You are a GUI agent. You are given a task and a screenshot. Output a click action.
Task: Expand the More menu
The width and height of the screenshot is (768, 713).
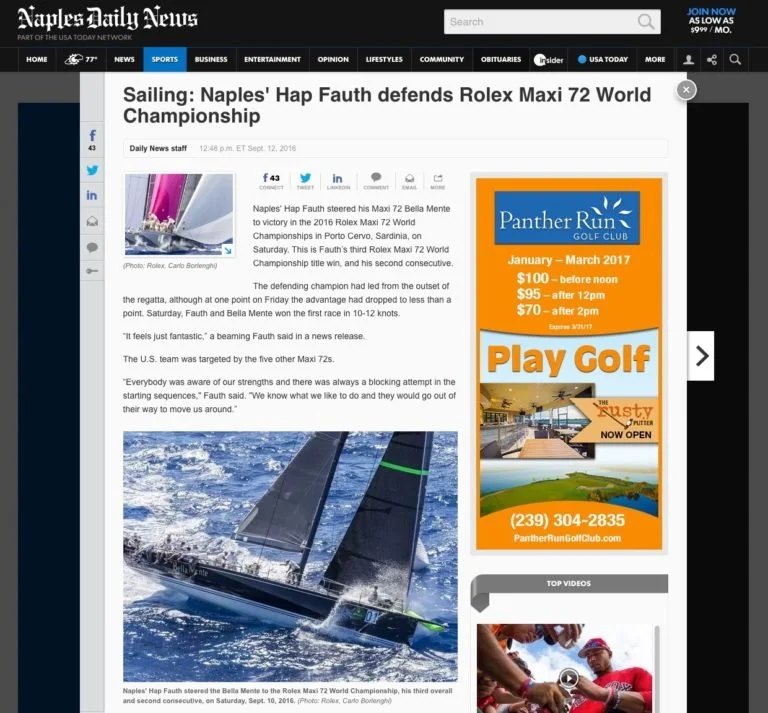655,59
